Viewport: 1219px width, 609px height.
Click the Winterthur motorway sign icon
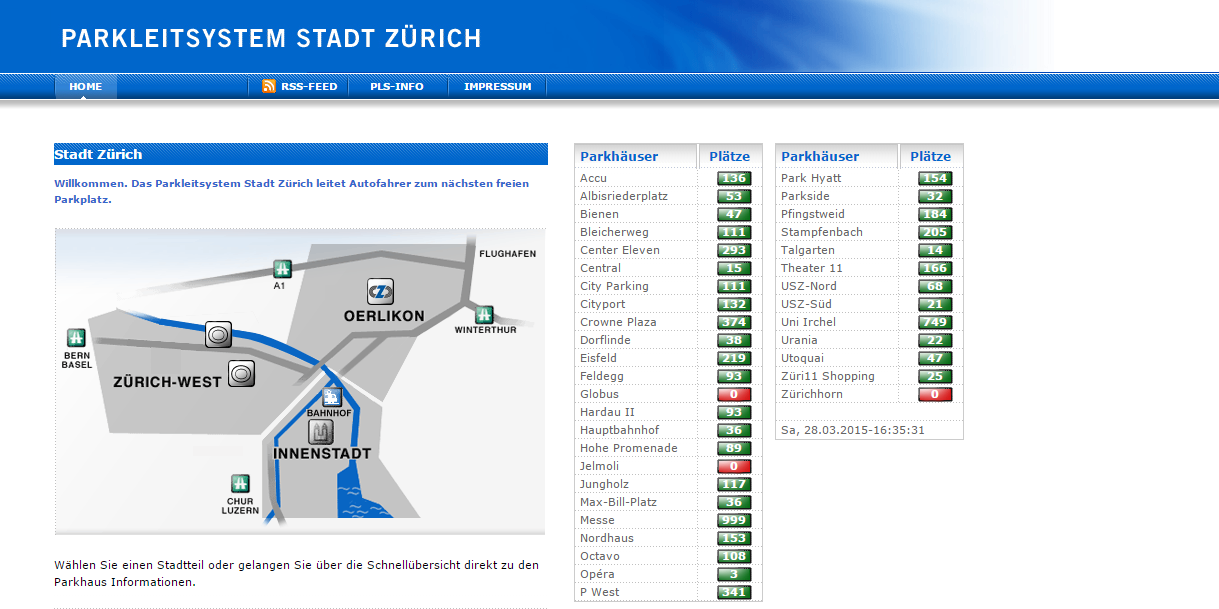coord(484,314)
